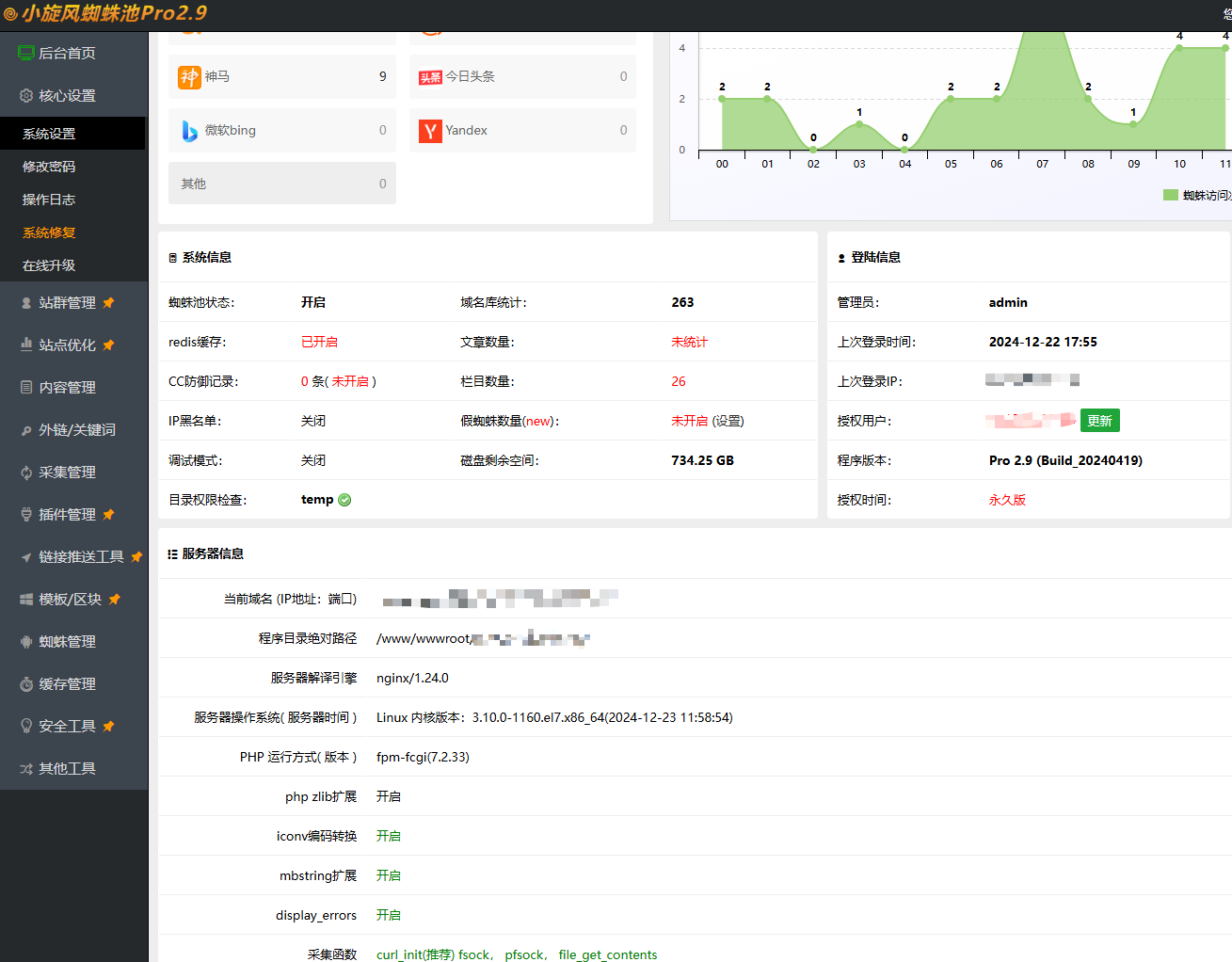Select the 其他 search engine stats card
This screenshot has width=1232, height=962.
tap(282, 184)
